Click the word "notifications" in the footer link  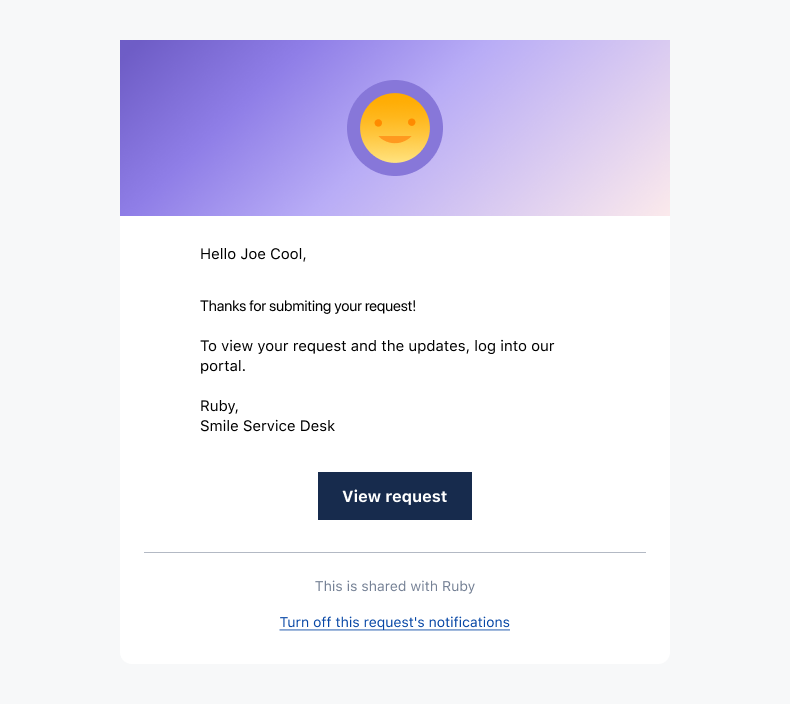click(x=469, y=622)
